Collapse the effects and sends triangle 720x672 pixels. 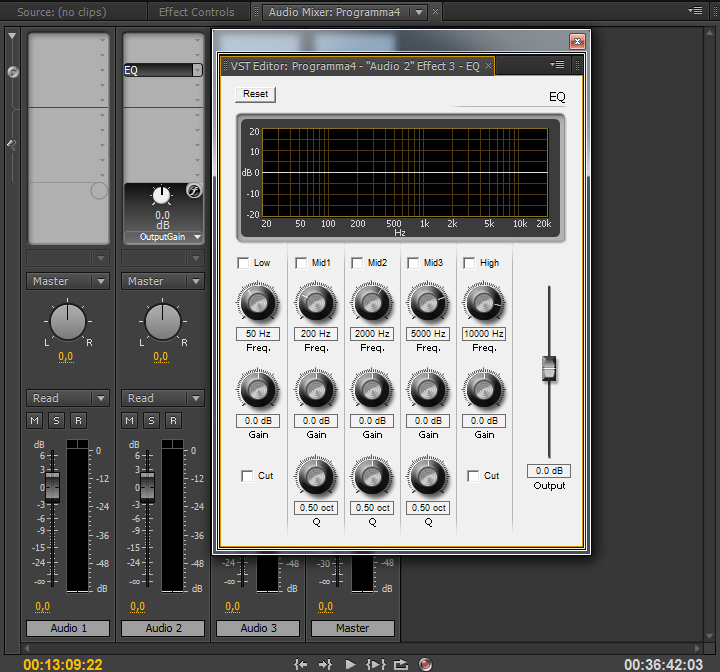pos(12,36)
